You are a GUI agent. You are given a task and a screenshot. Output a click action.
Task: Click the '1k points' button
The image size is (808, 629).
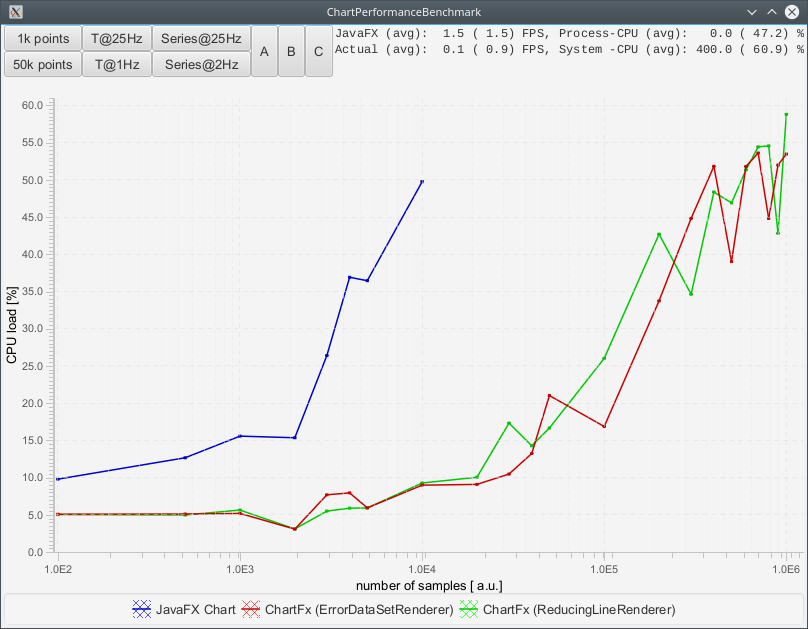point(43,39)
